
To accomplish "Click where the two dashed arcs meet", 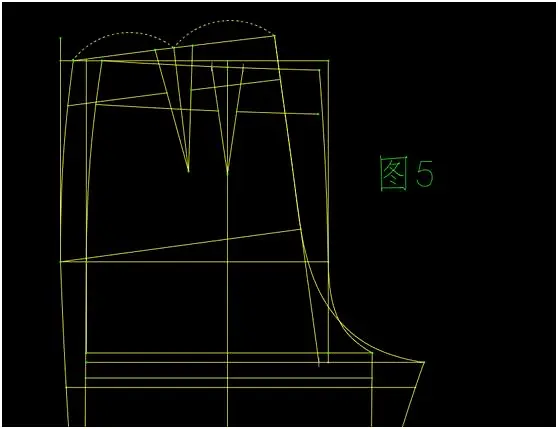I will [x=174, y=47].
